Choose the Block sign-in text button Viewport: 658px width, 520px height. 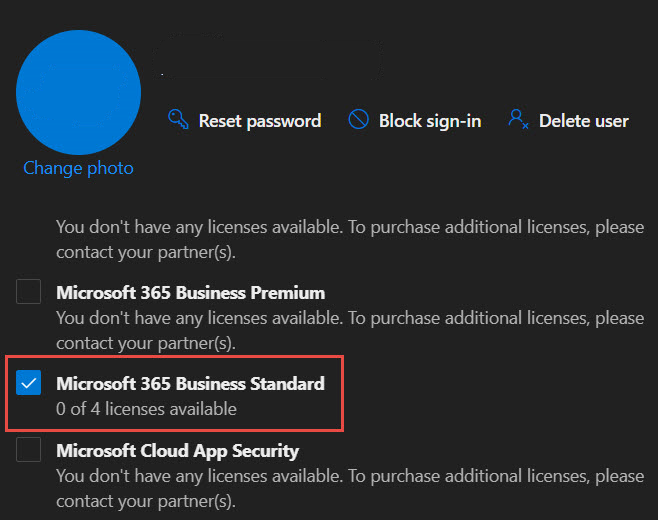pyautogui.click(x=430, y=121)
